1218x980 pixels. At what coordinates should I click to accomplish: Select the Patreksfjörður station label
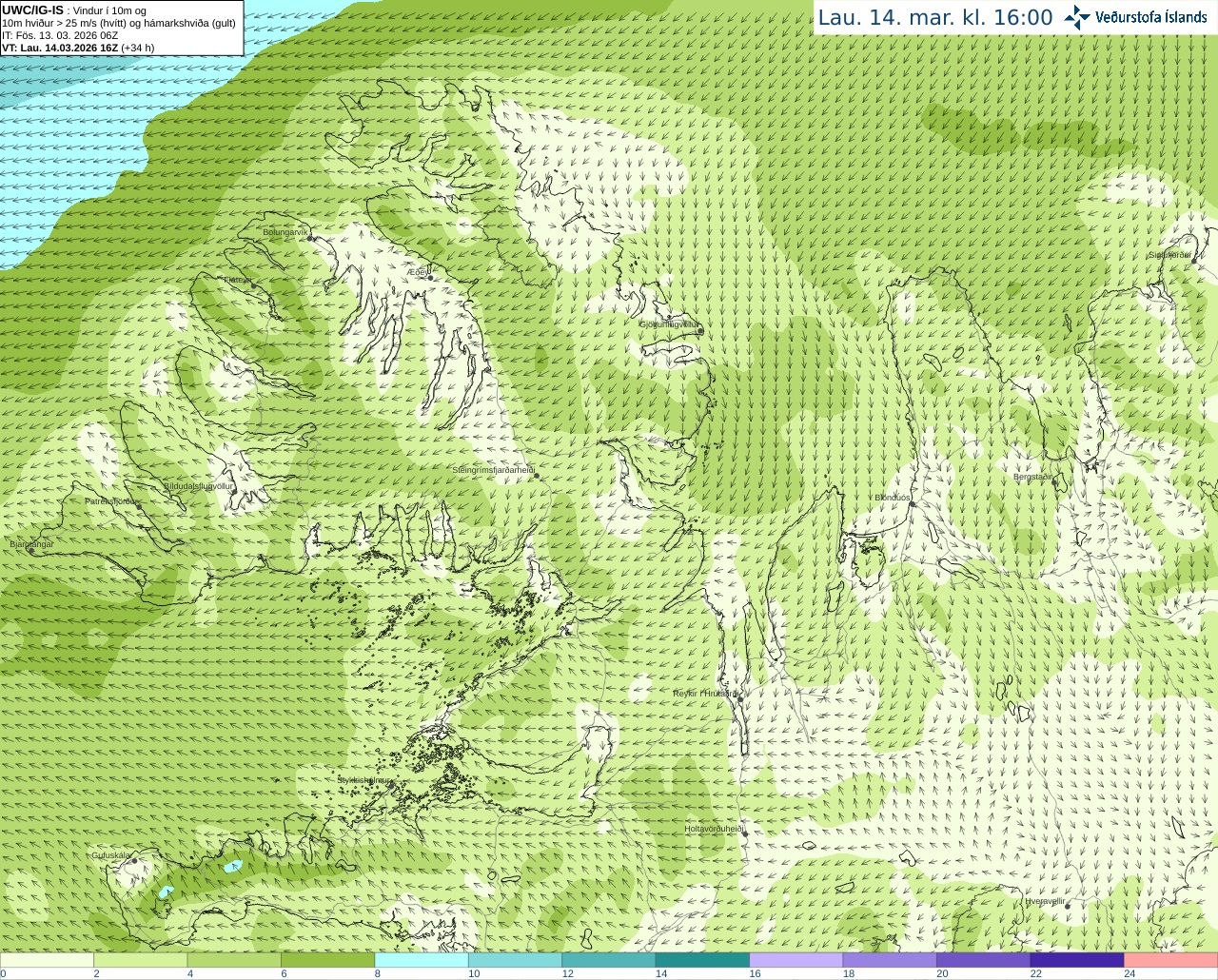pyautogui.click(x=113, y=500)
